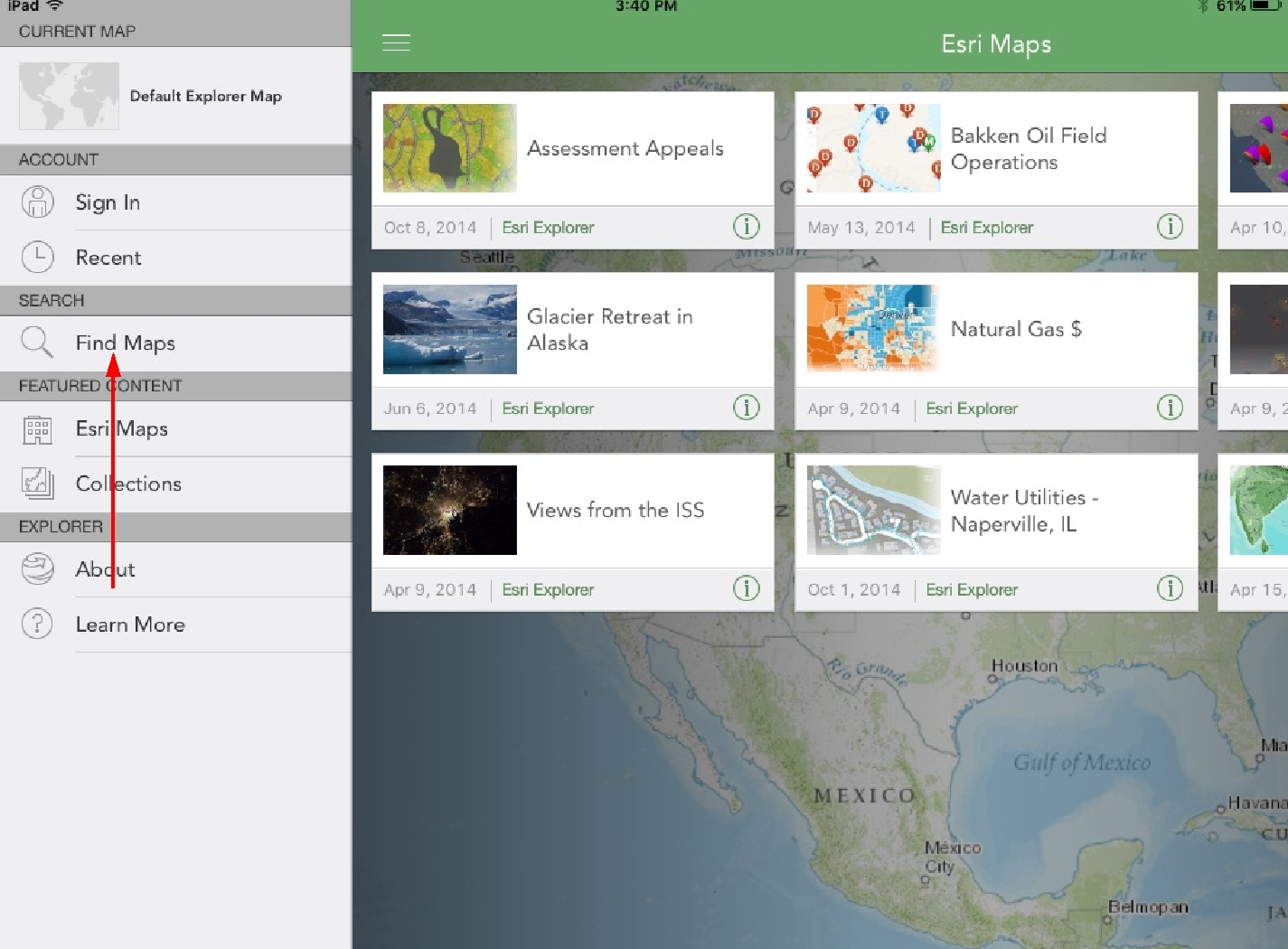Click Esri Explorer link under Glacier Retreat
This screenshot has width=1288, height=949.
click(x=548, y=409)
